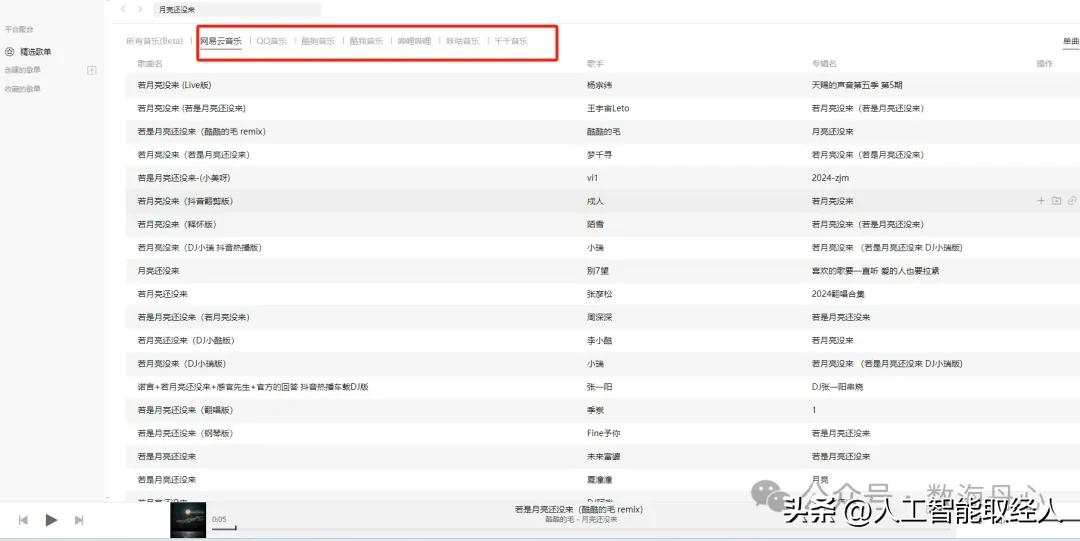Image resolution: width=1080 pixels, height=541 pixels.
Task: Click artist 杨宗纬
Action: 599,85
